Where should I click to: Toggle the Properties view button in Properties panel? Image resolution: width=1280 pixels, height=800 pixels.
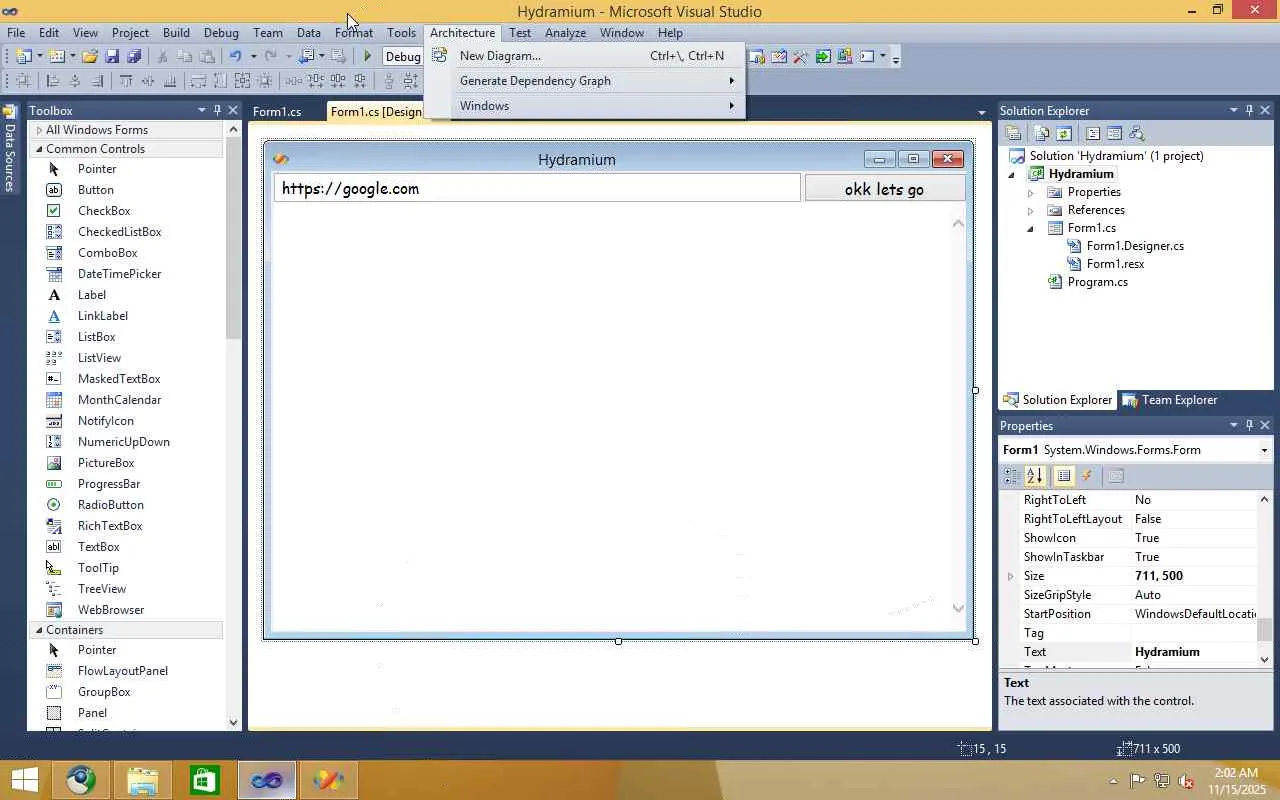point(1064,476)
